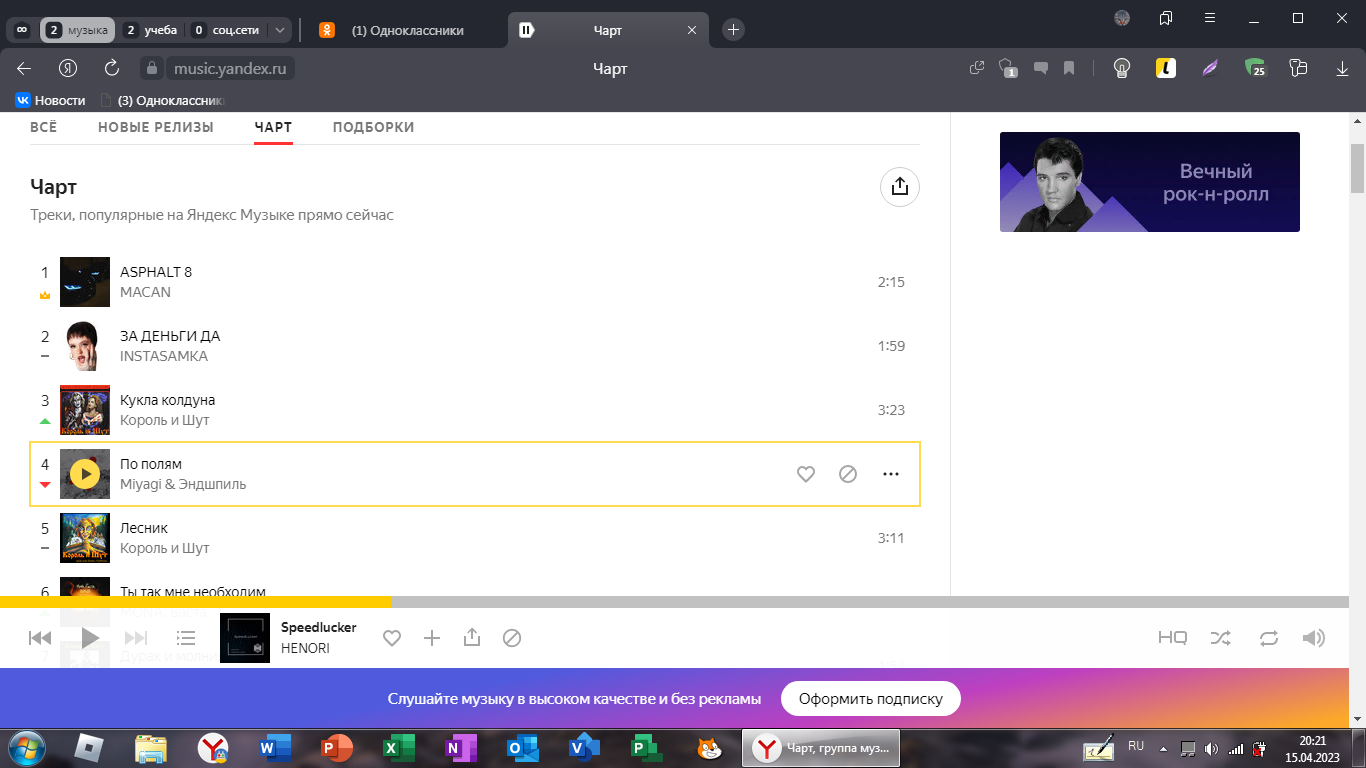Image resolution: width=1366 pixels, height=768 pixels.
Task: Open the Windows Start menu
Action: [x=25, y=747]
